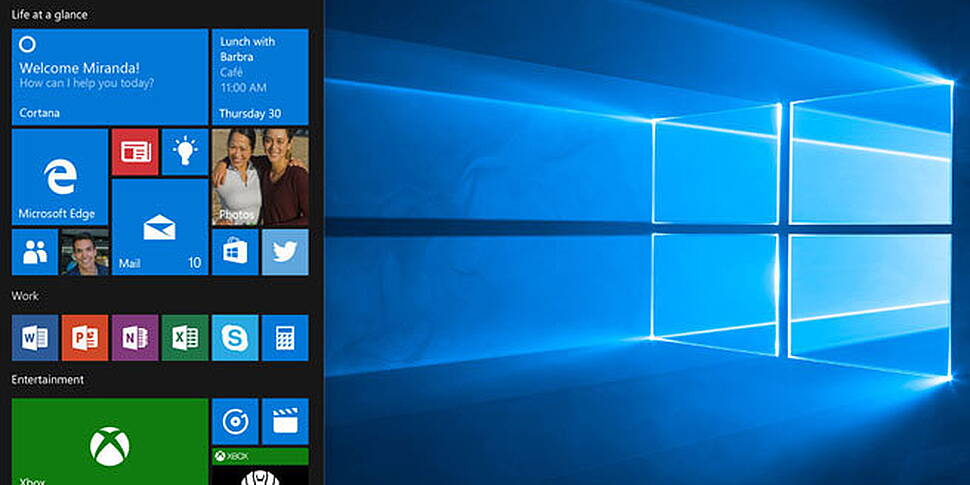Viewport: 970px width, 485px height.
Task: Click the Lunch with Barbra appointment text
Action: click(247, 49)
